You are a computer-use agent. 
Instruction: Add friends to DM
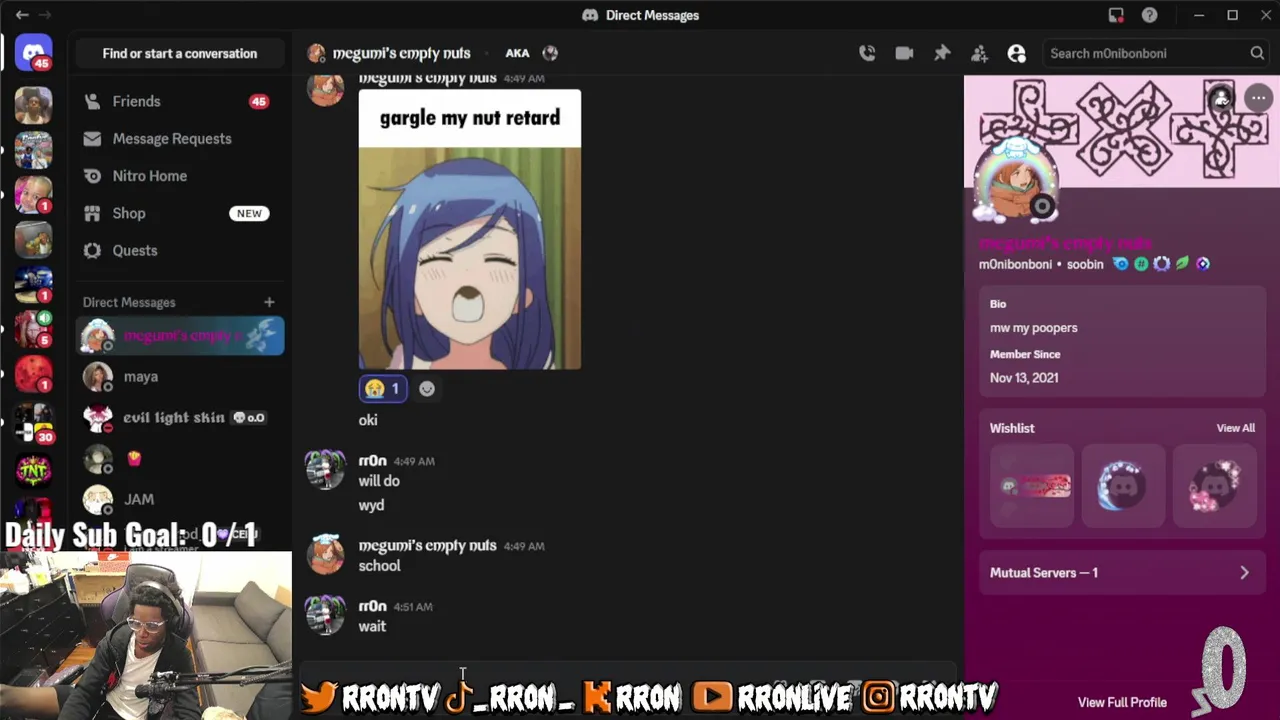pyautogui.click(x=979, y=53)
